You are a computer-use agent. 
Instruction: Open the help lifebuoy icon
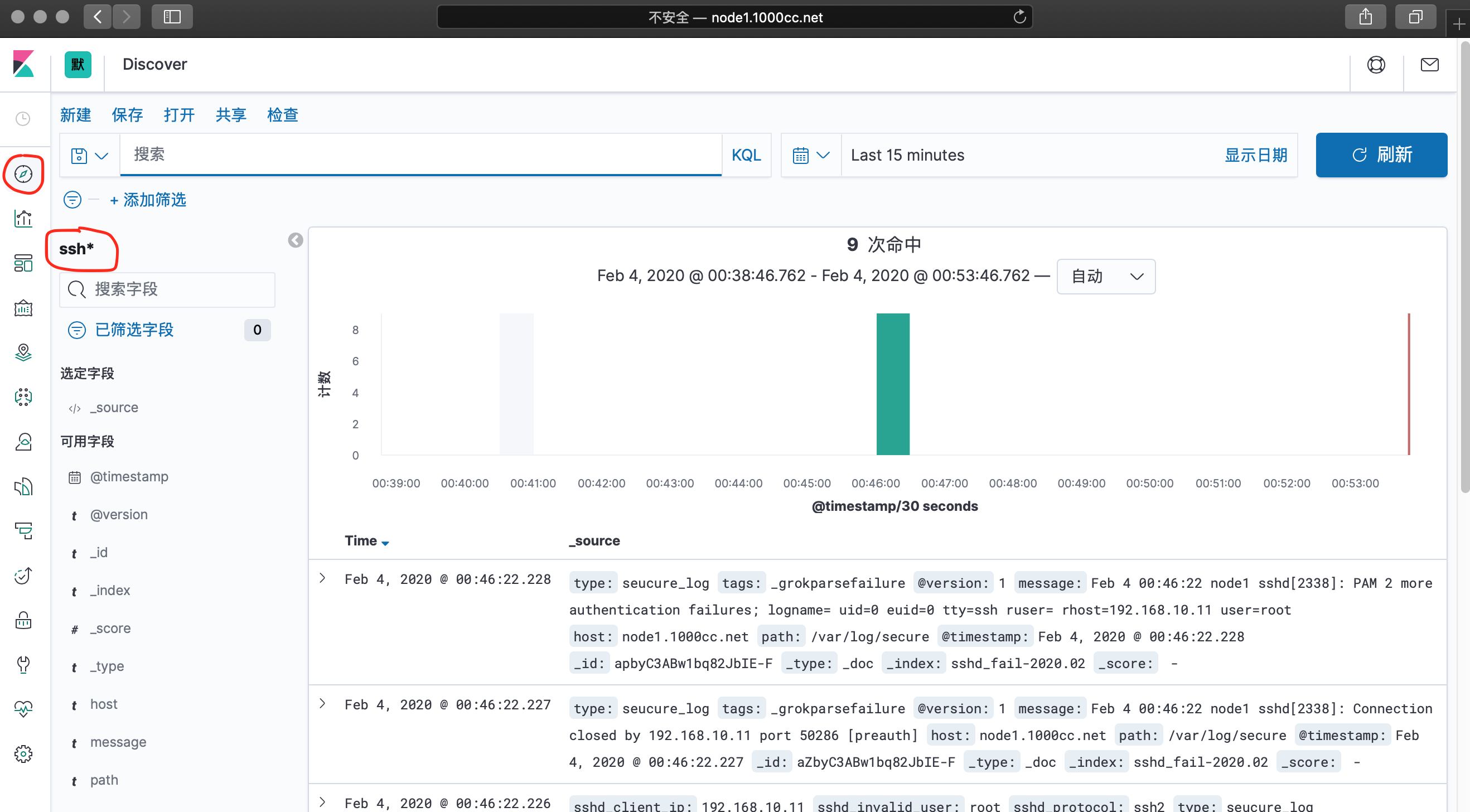[1376, 65]
